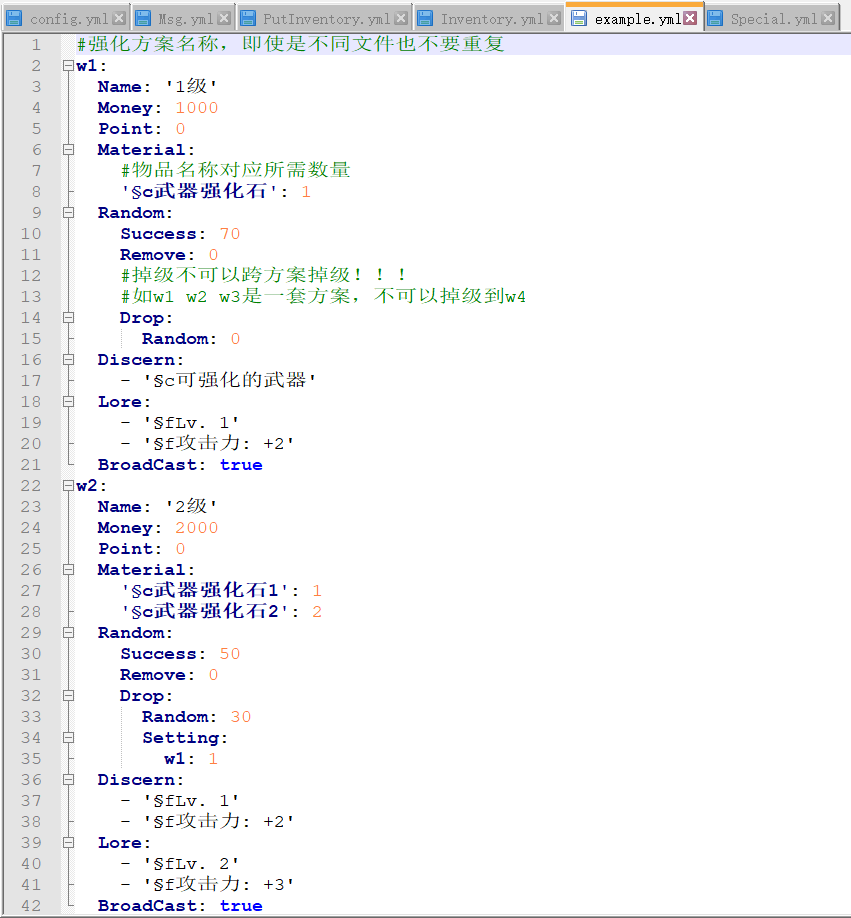This screenshot has height=918, width=851.
Task: Click the save icon on Special.yml tab
Action: pyautogui.click(x=715, y=19)
